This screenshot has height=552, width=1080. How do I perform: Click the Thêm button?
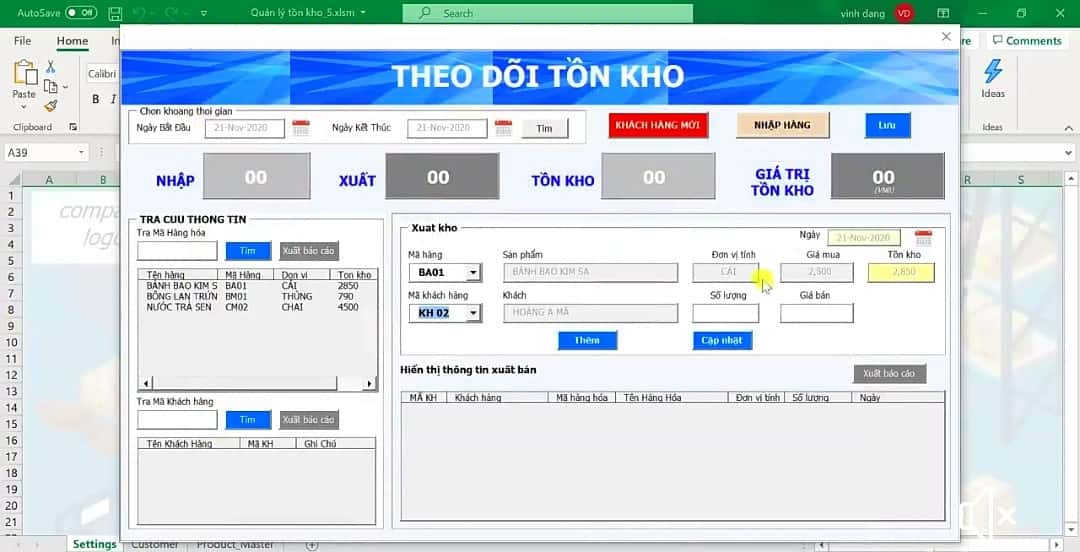(x=588, y=340)
